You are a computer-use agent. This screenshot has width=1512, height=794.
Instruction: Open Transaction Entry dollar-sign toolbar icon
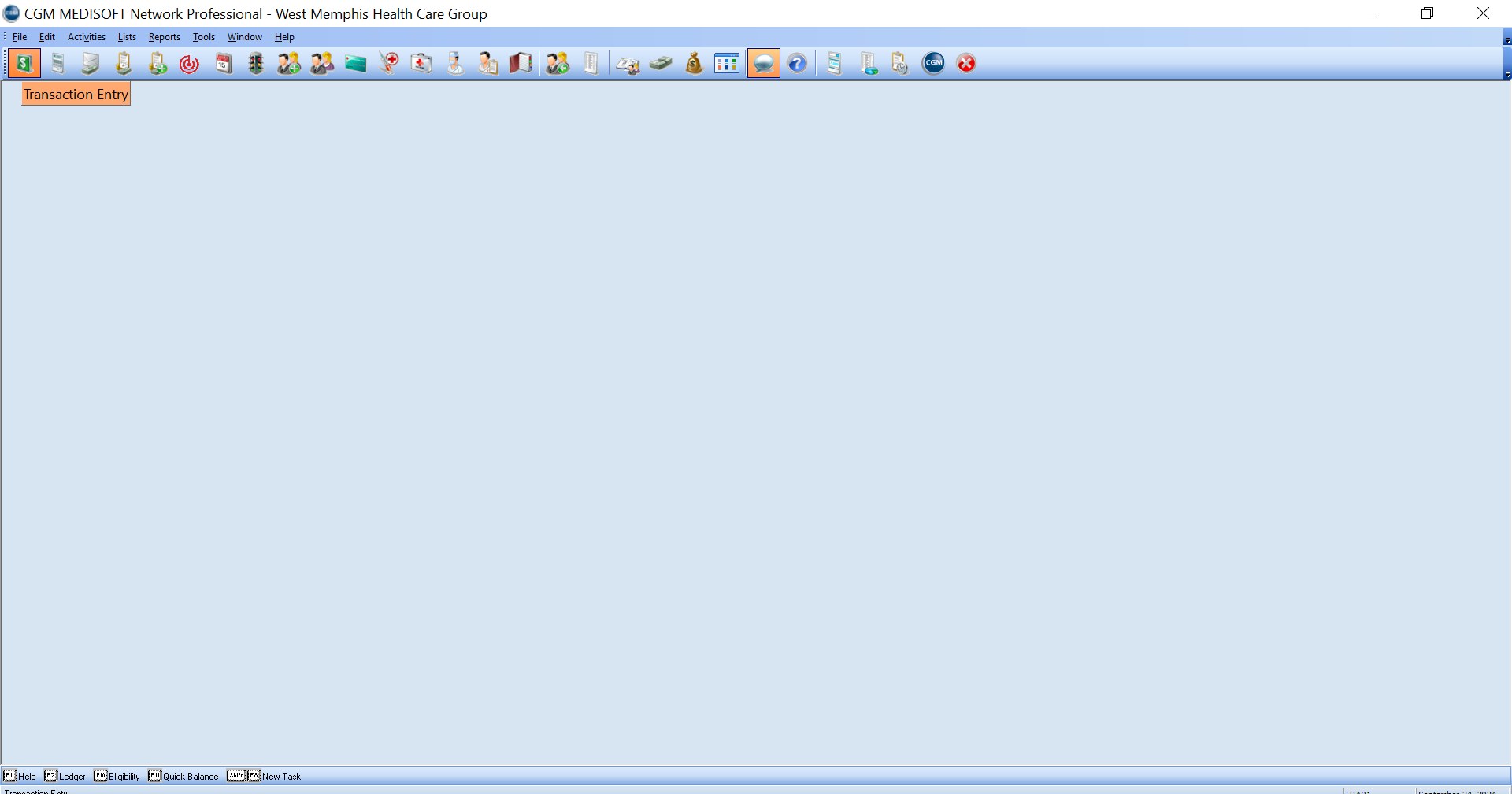pos(24,63)
